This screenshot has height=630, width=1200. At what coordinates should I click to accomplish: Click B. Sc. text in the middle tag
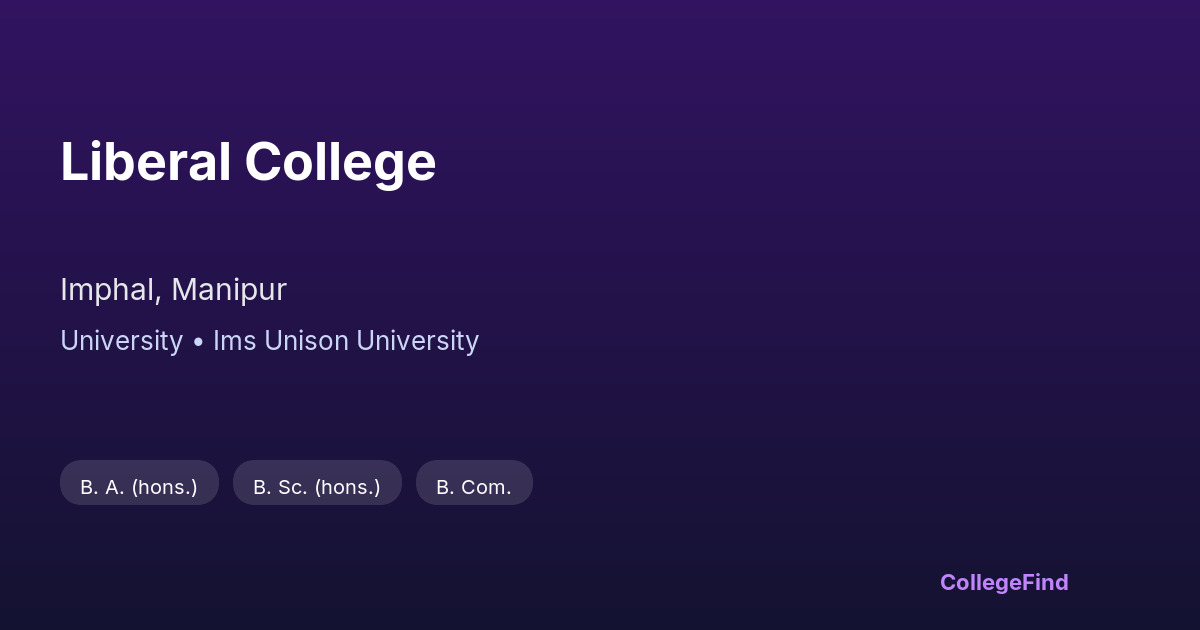tap(280, 487)
